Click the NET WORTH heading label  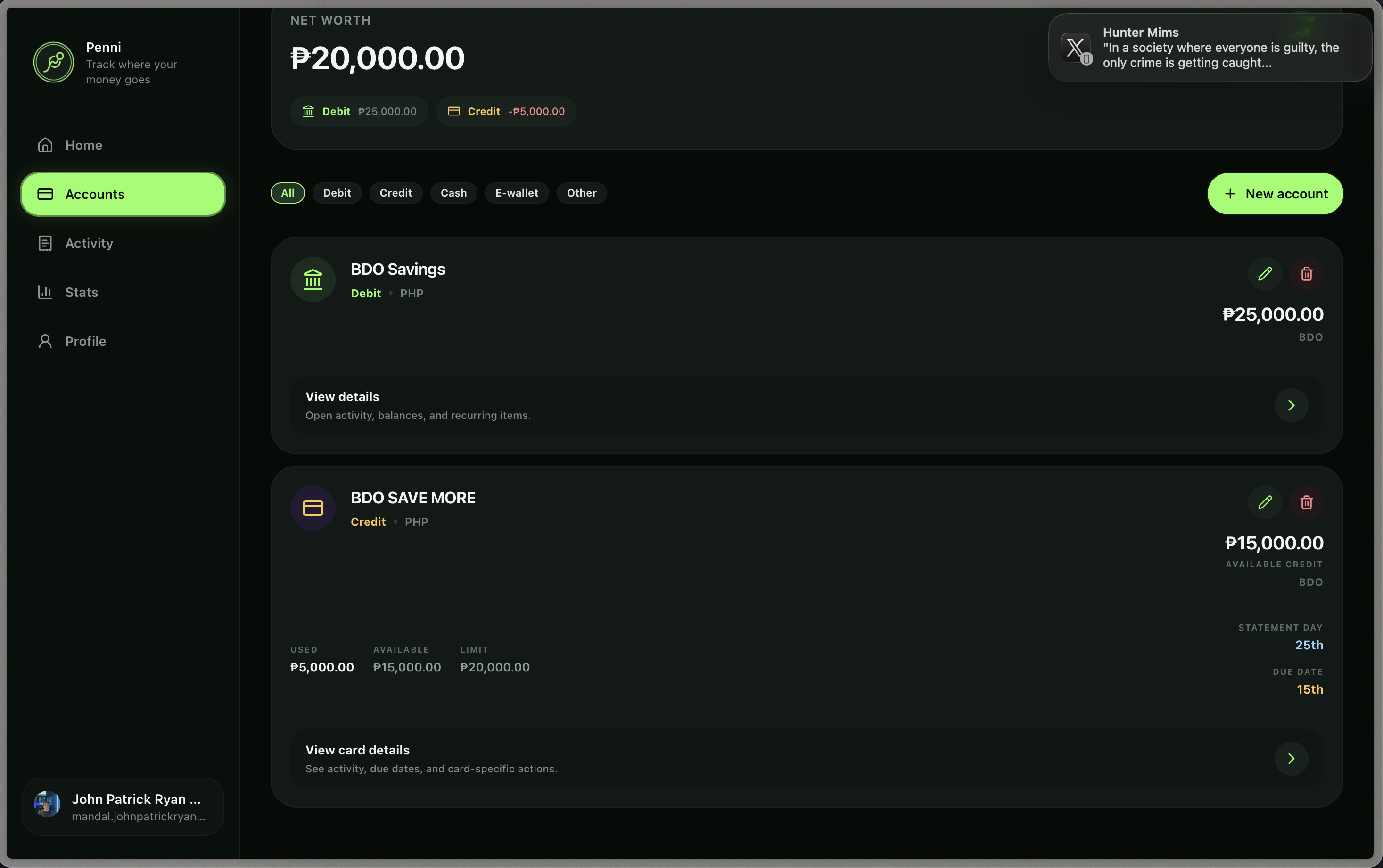[331, 21]
